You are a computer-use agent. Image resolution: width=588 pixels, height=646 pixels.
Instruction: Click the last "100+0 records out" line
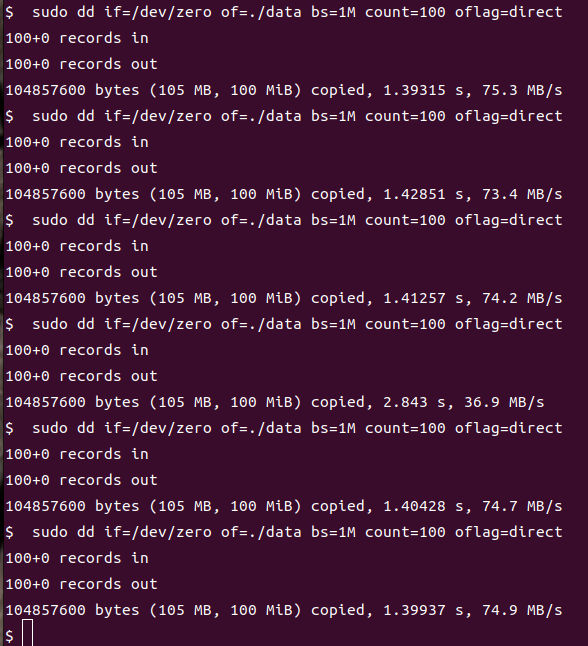tap(82, 584)
